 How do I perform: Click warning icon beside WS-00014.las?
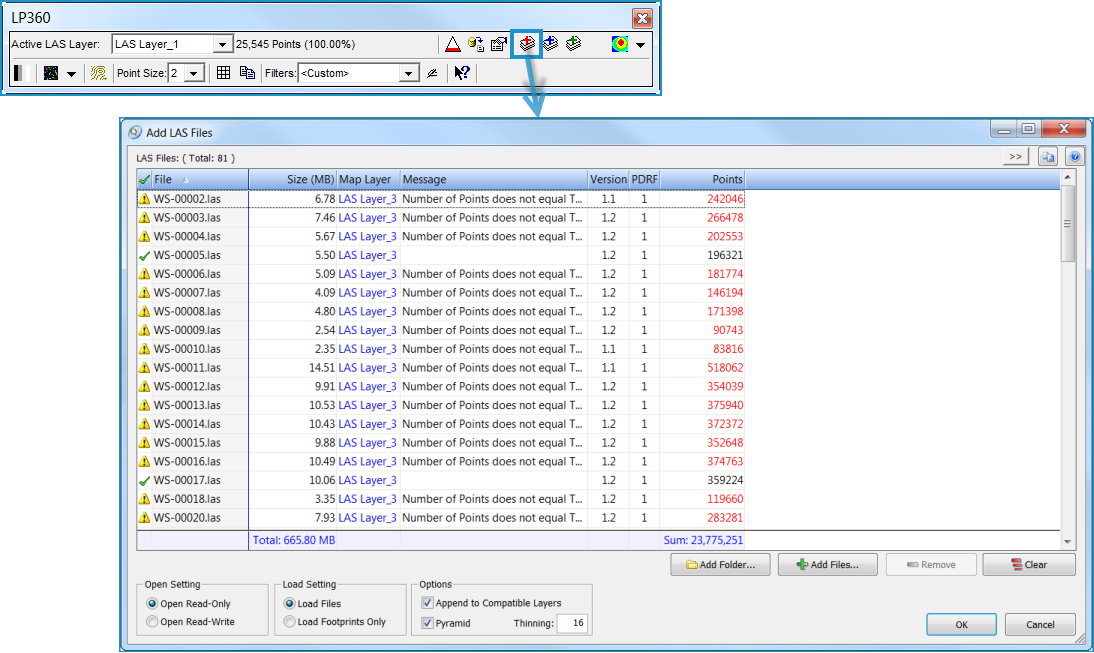[144, 424]
